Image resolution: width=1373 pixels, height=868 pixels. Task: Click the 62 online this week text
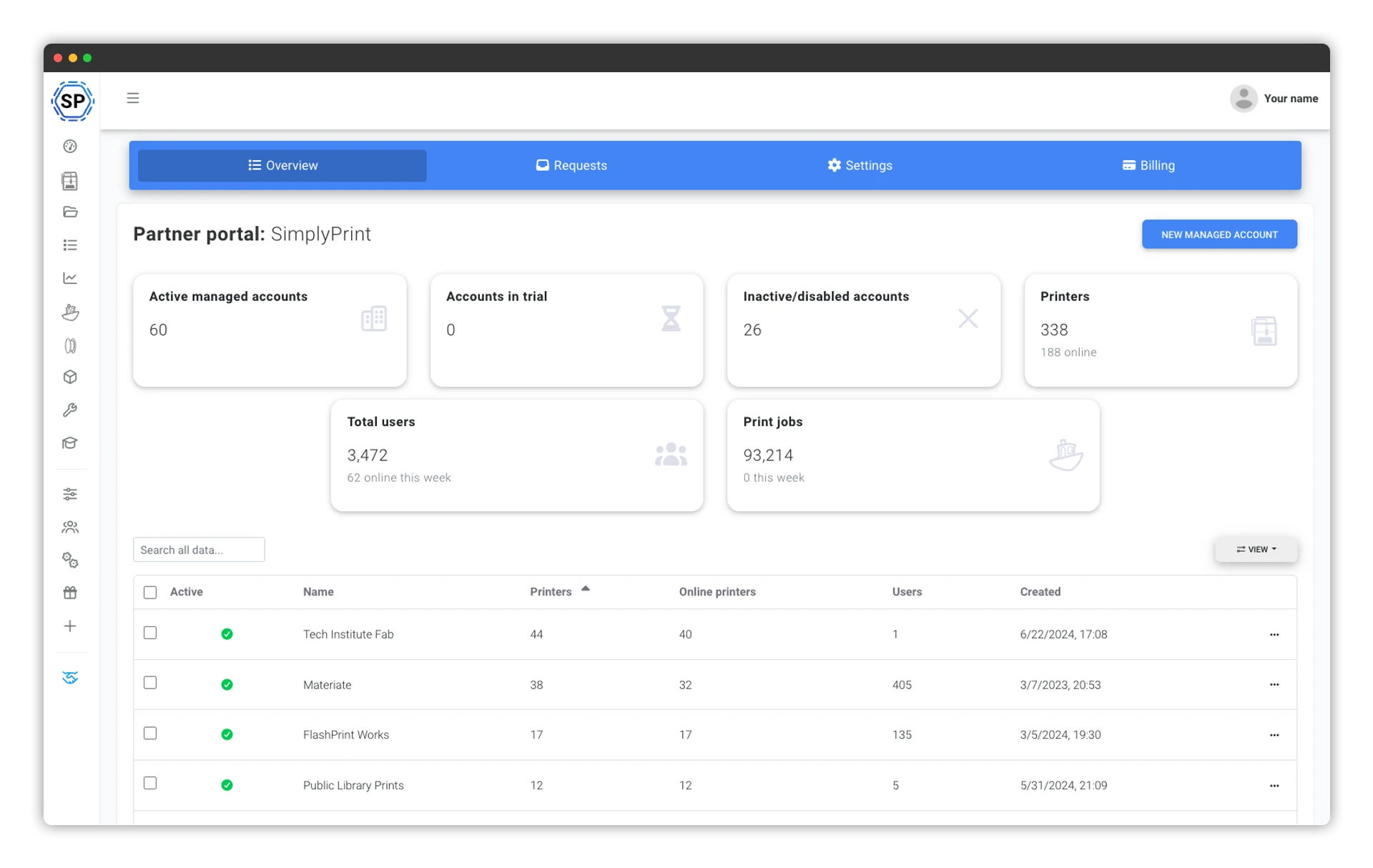coord(399,478)
